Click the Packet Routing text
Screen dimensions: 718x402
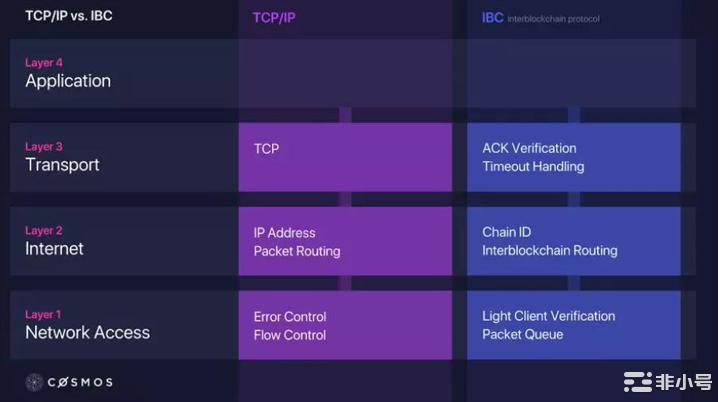point(297,251)
